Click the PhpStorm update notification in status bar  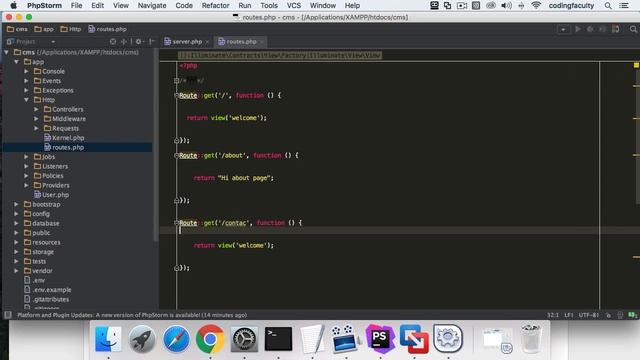[132, 315]
